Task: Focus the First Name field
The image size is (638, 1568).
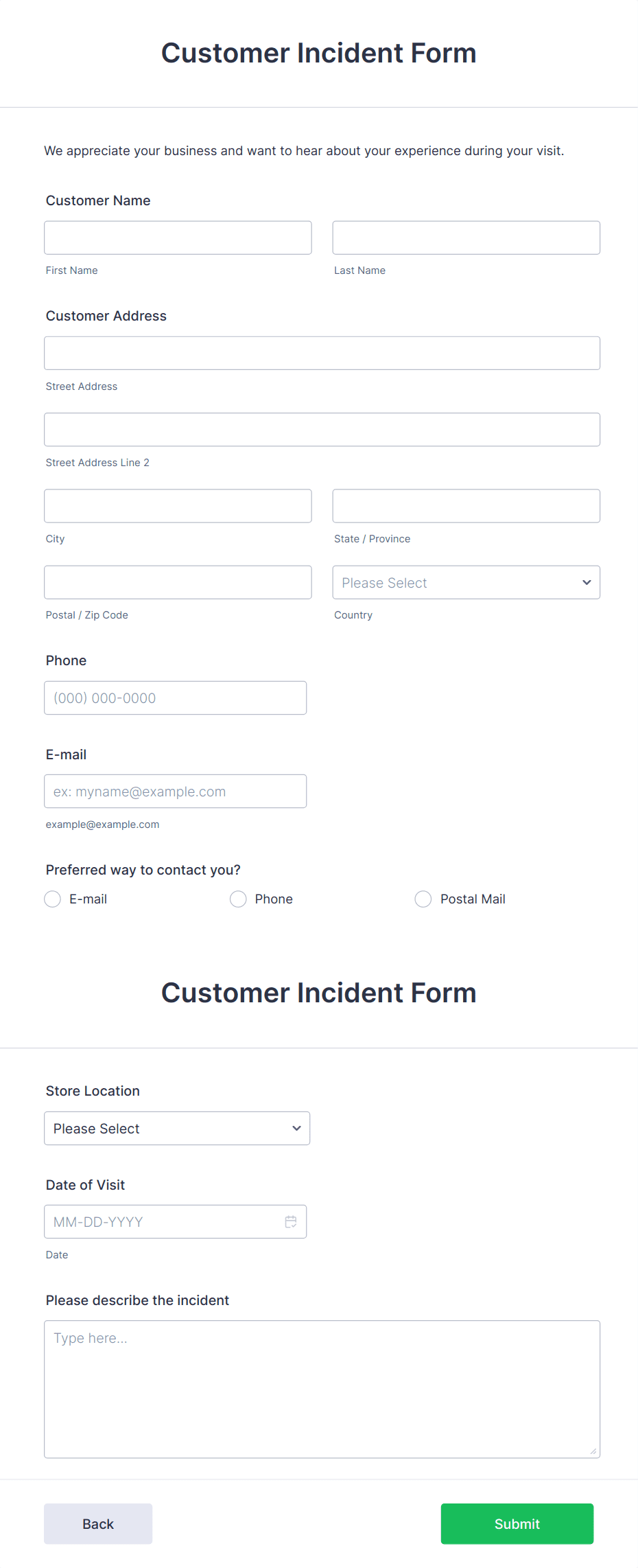Action: click(x=178, y=238)
